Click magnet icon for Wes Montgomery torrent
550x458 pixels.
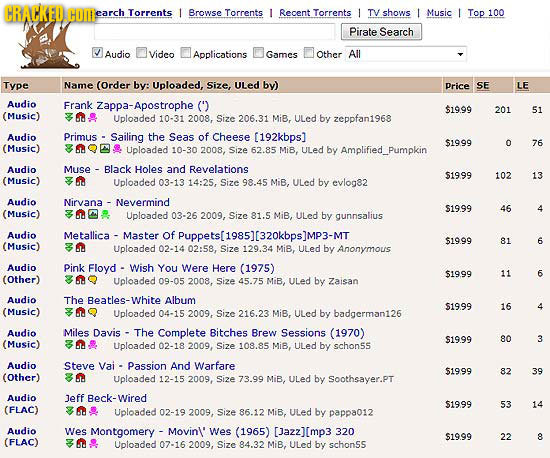click(81, 444)
